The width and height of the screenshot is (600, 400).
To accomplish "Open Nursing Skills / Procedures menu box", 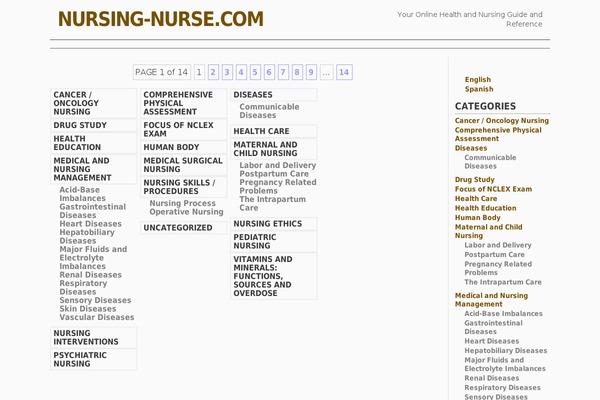I will [x=184, y=187].
